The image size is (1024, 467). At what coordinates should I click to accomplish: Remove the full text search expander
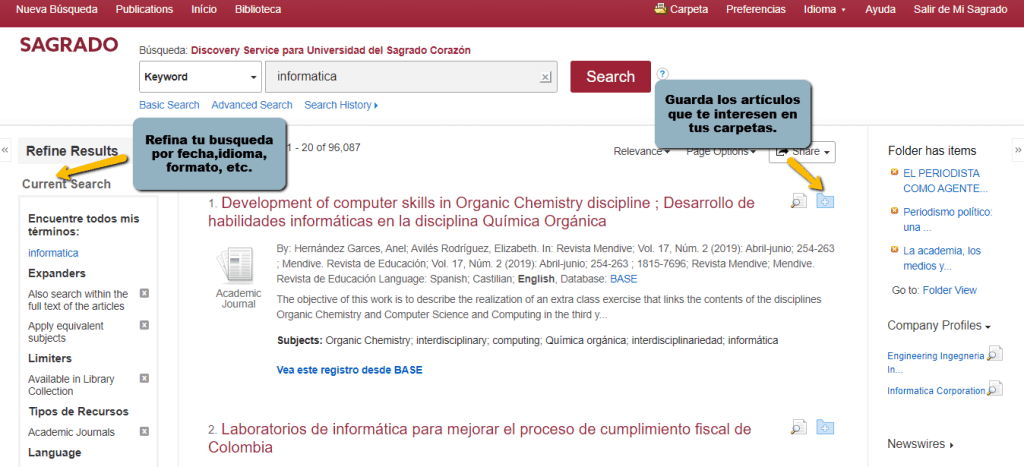point(144,294)
